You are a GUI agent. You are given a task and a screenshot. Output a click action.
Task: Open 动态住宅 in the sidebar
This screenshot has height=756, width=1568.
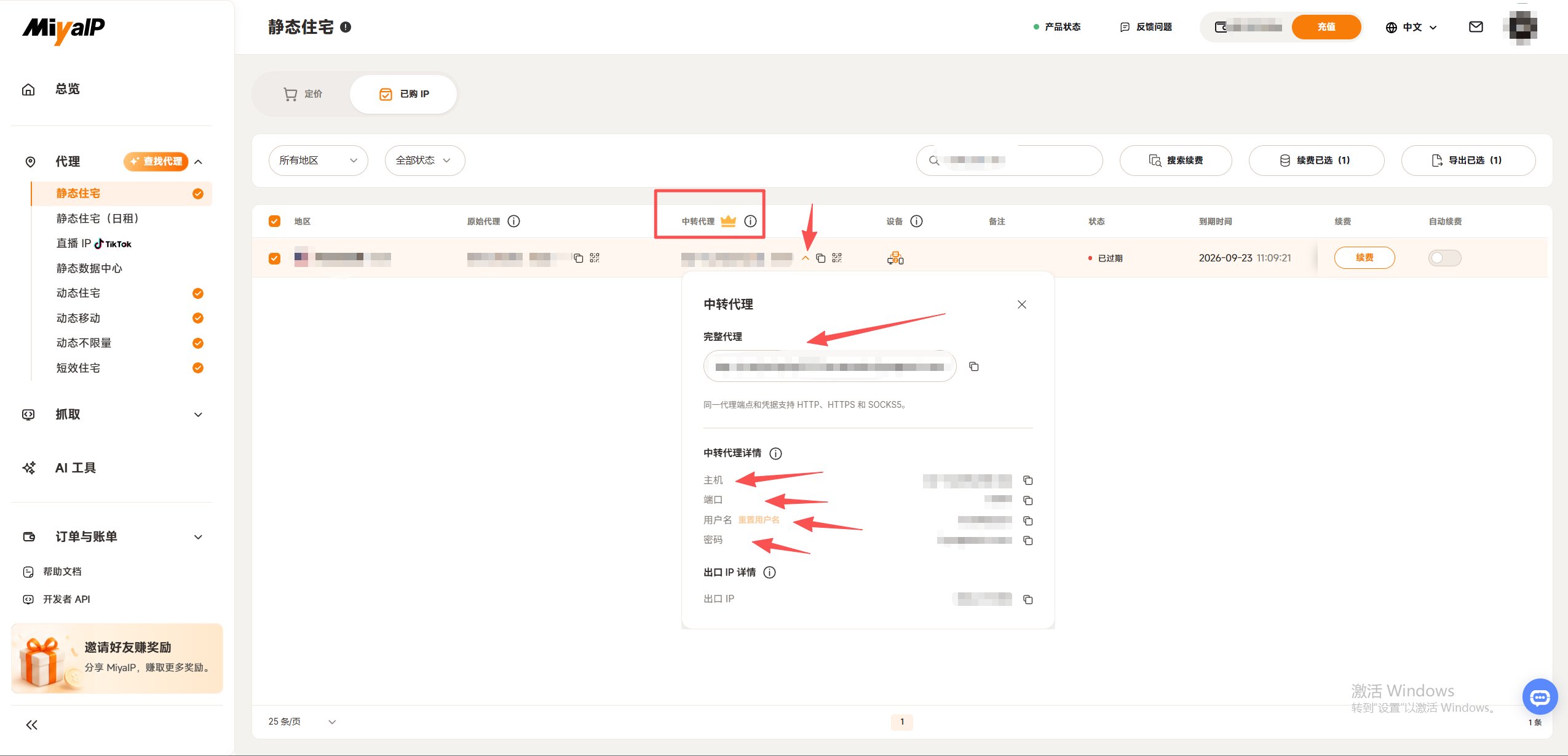click(x=78, y=293)
